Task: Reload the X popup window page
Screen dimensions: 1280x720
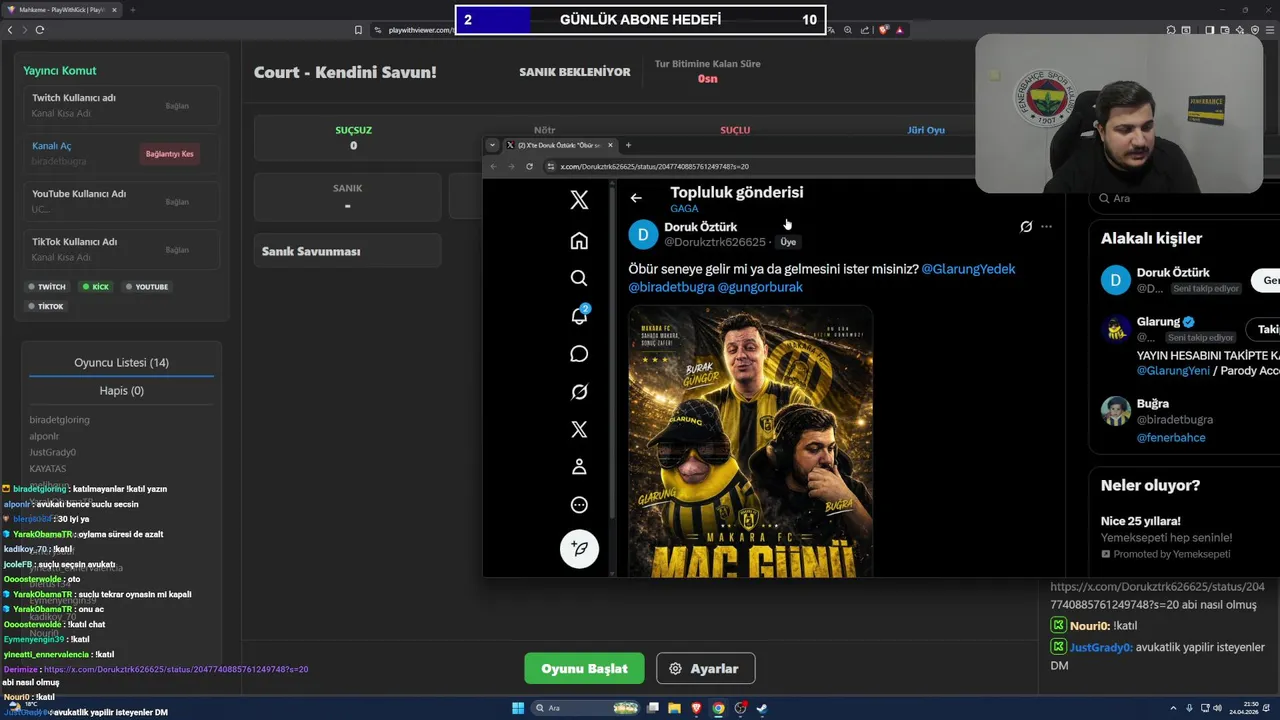Action: coord(529,166)
